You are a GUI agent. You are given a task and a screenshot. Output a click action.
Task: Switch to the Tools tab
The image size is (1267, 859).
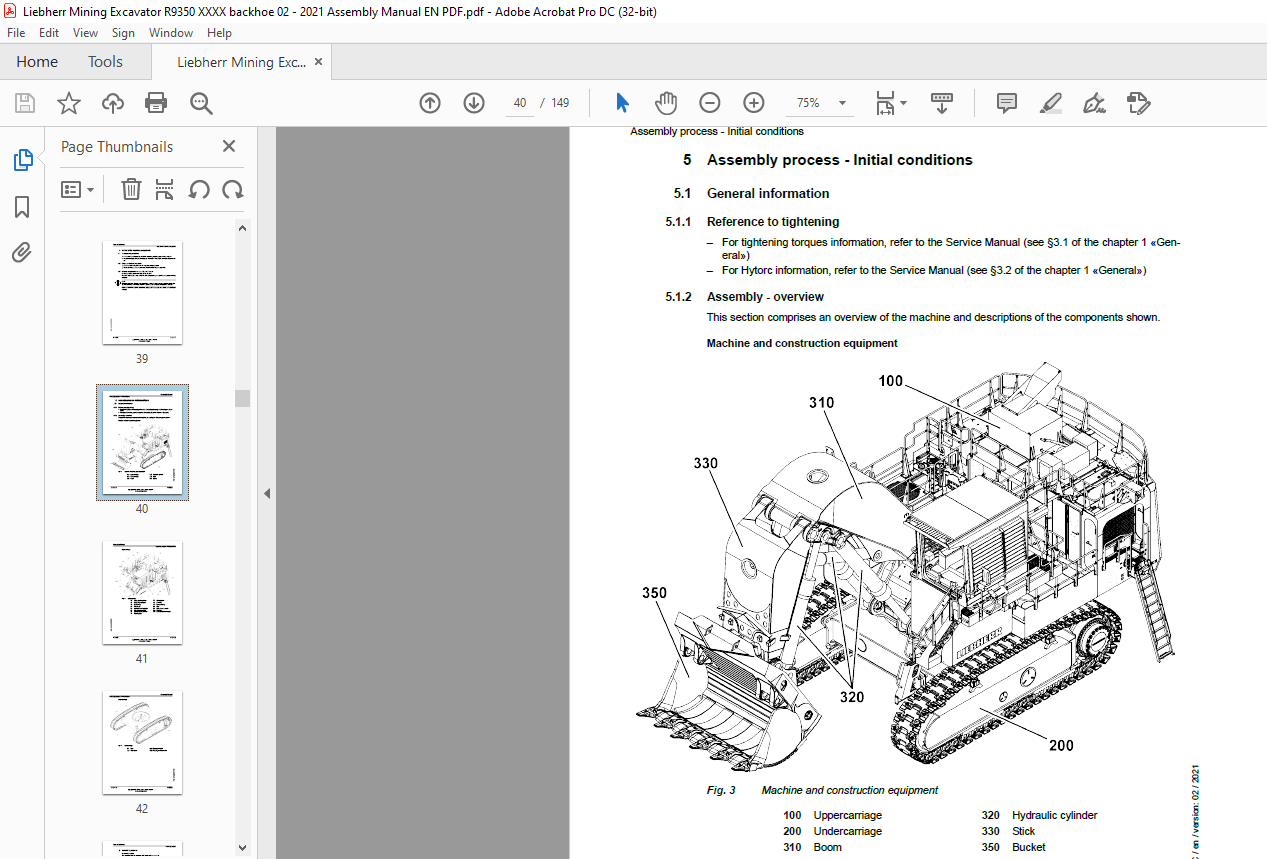[105, 62]
